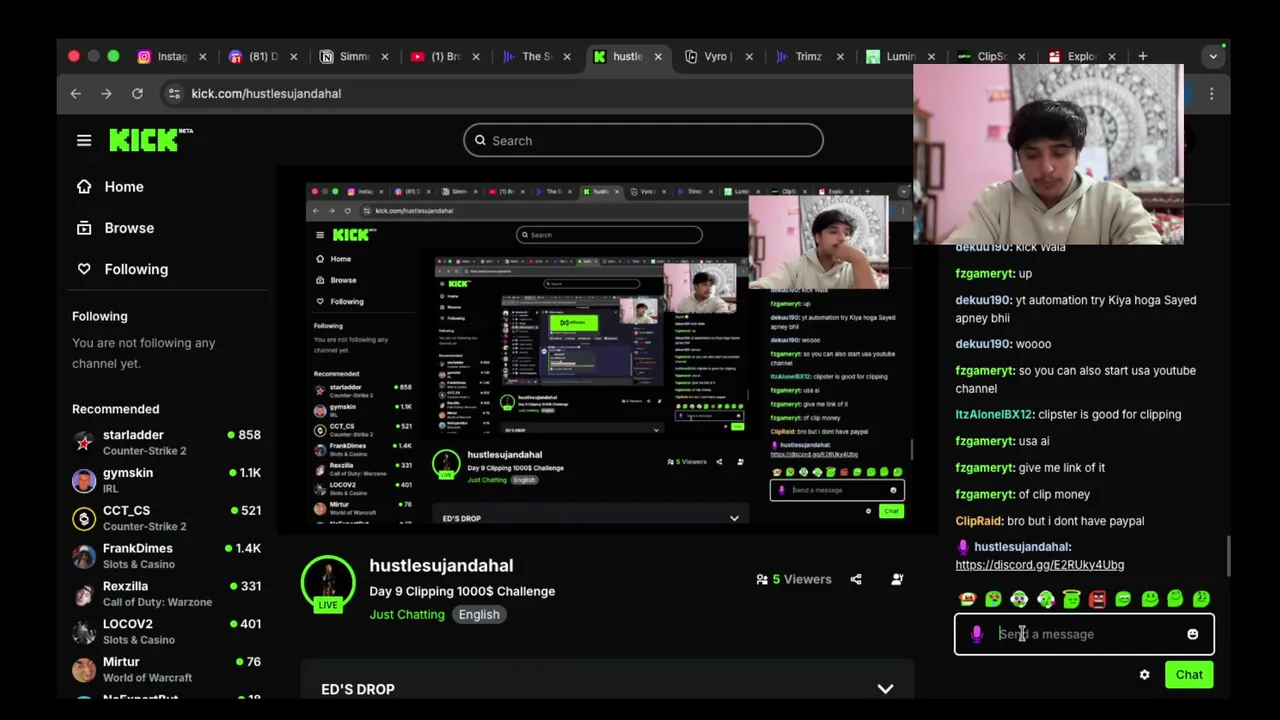Click the site info icon in address bar
The image size is (1280, 720).
pos(174,94)
